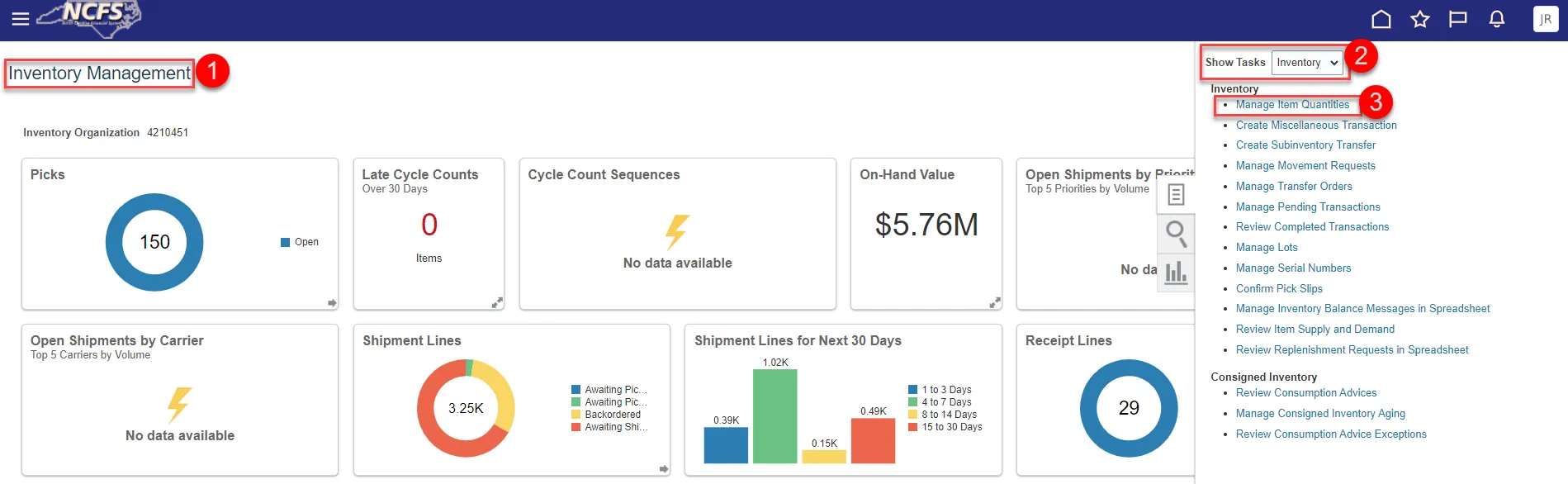Image resolution: width=1568 pixels, height=484 pixels.
Task: Open the Watchlist flag icon
Action: 1458,19
